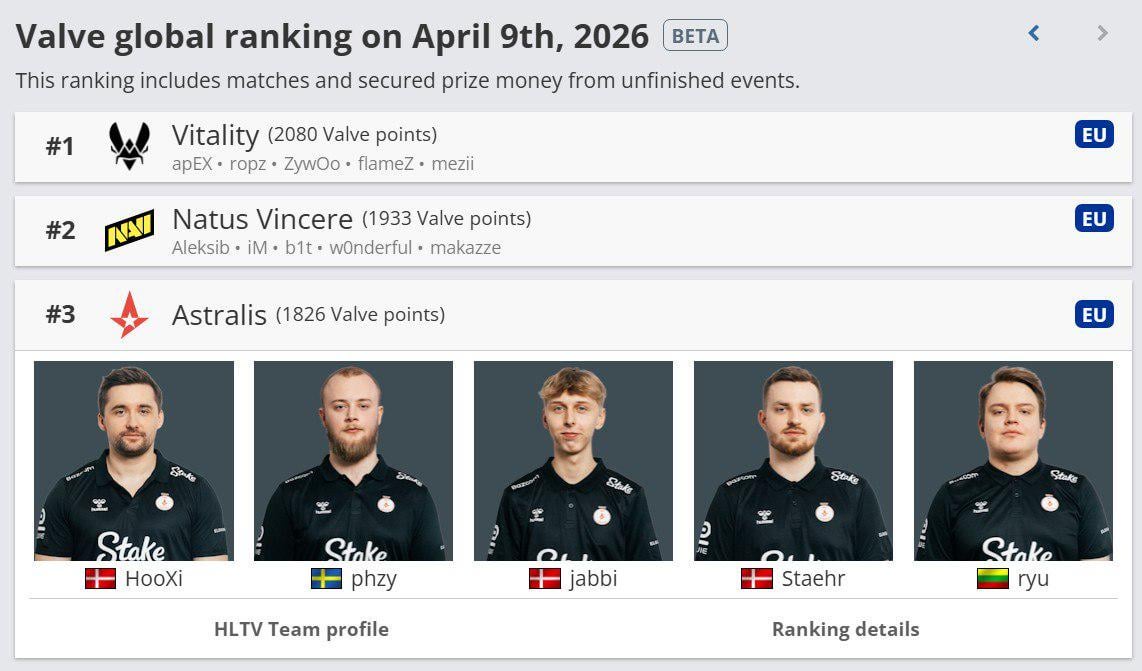Open the HLTV Team profile link
This screenshot has width=1142, height=671.
click(301, 629)
